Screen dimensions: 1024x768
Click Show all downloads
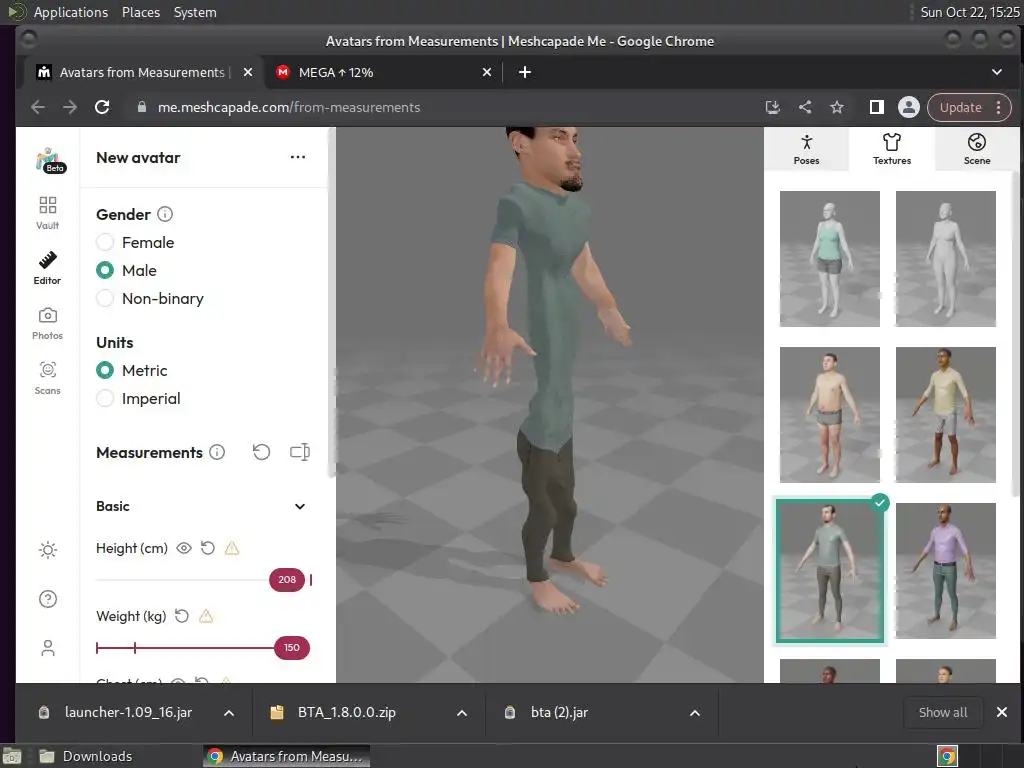click(942, 712)
